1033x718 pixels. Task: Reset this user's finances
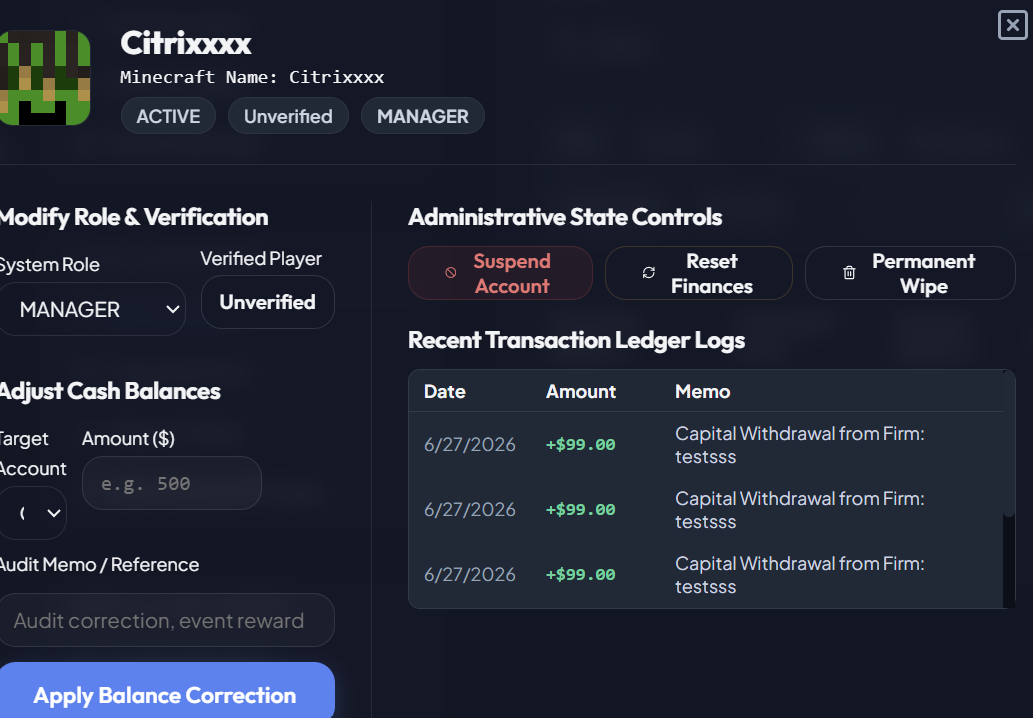(698, 273)
